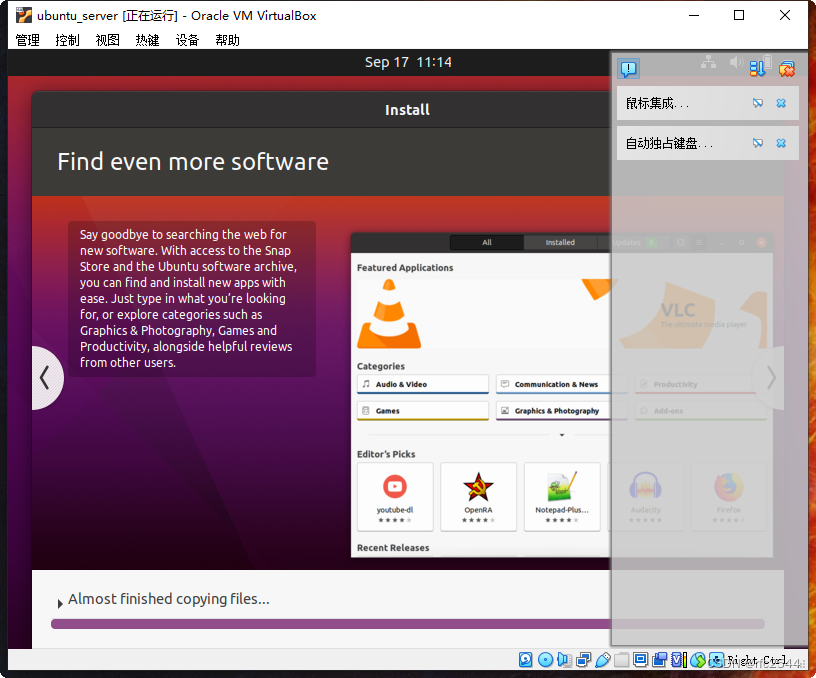
Task: Select the Audio & Video category
Action: tap(423, 384)
